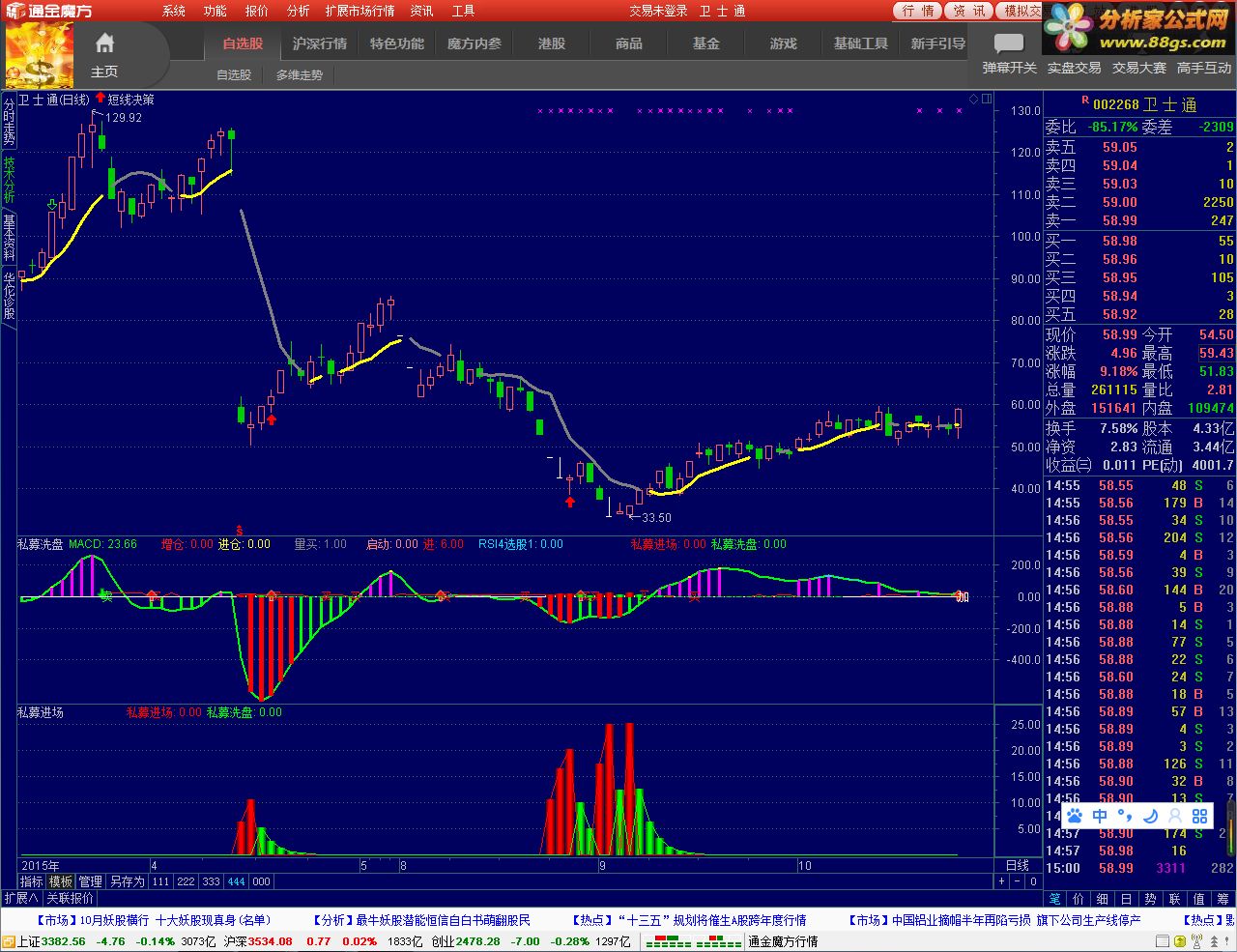Switch to the 特色功能 tab
Image resolution: width=1237 pixels, height=952 pixels.
click(397, 43)
